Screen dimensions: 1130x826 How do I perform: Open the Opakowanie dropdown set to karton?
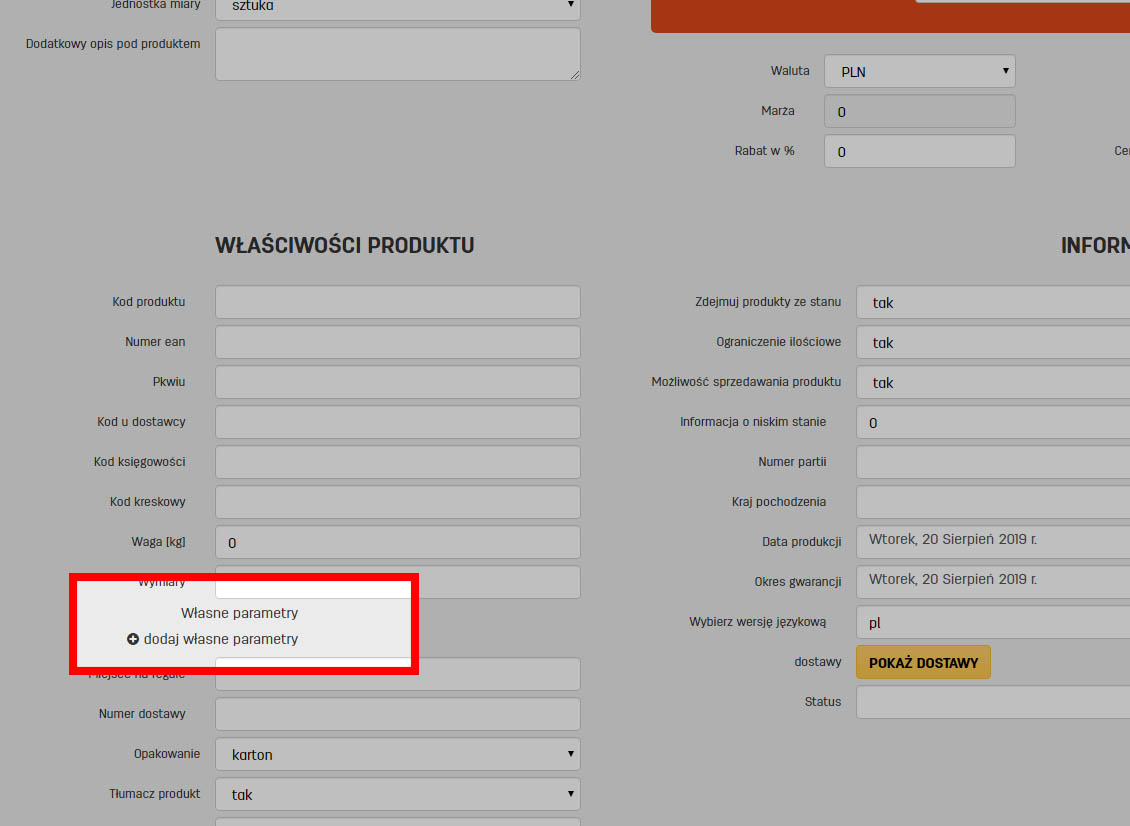coord(397,754)
